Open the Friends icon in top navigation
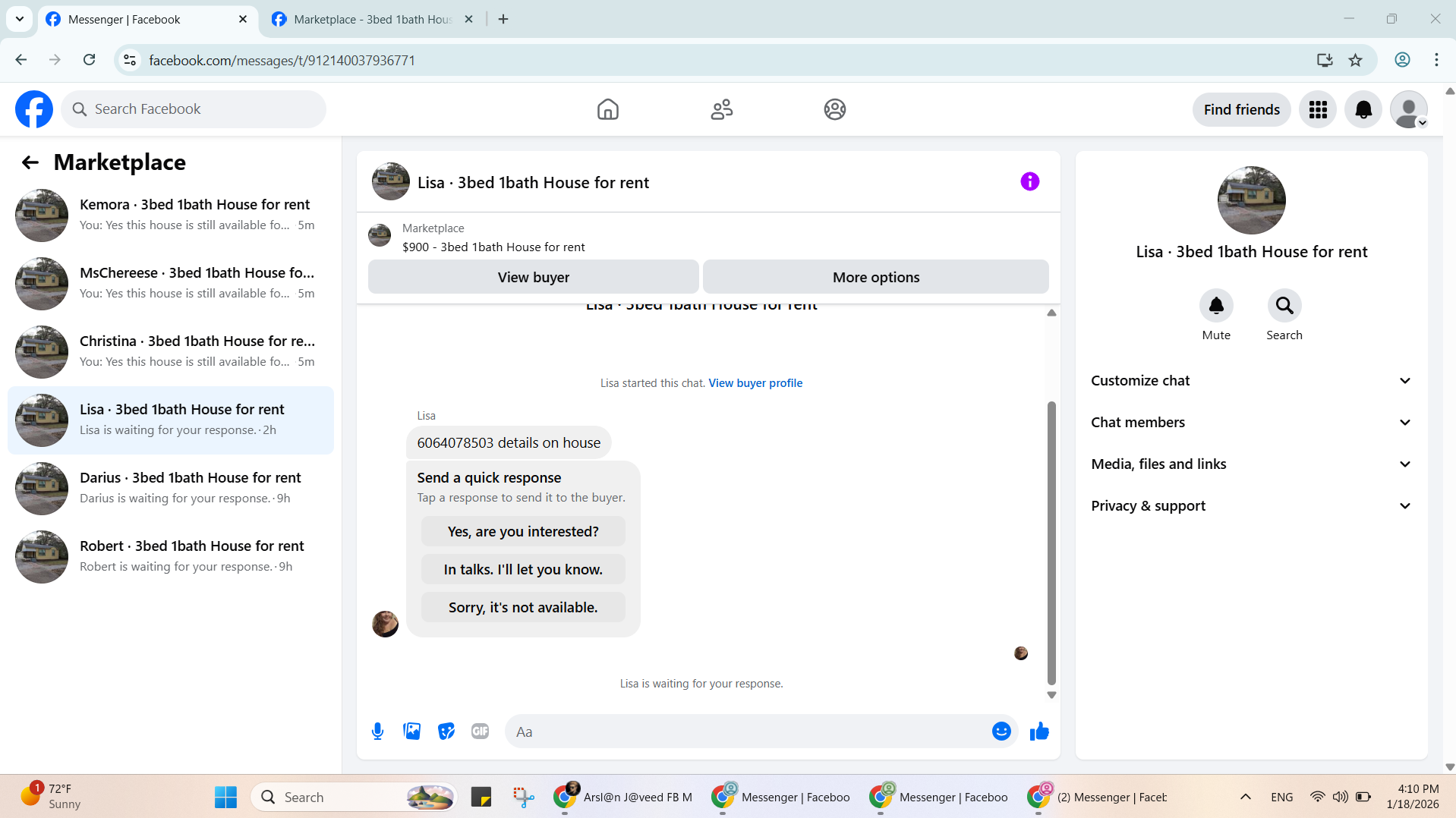The image size is (1456, 818). 721,109
